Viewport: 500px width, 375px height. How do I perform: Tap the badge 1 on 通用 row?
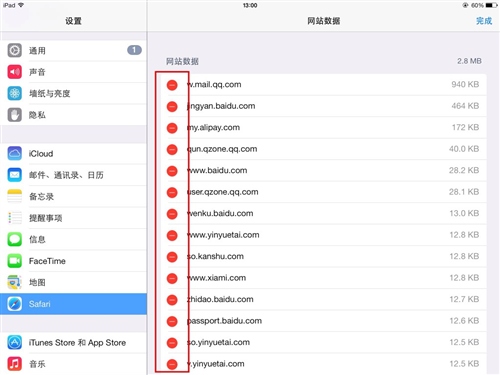click(134, 50)
